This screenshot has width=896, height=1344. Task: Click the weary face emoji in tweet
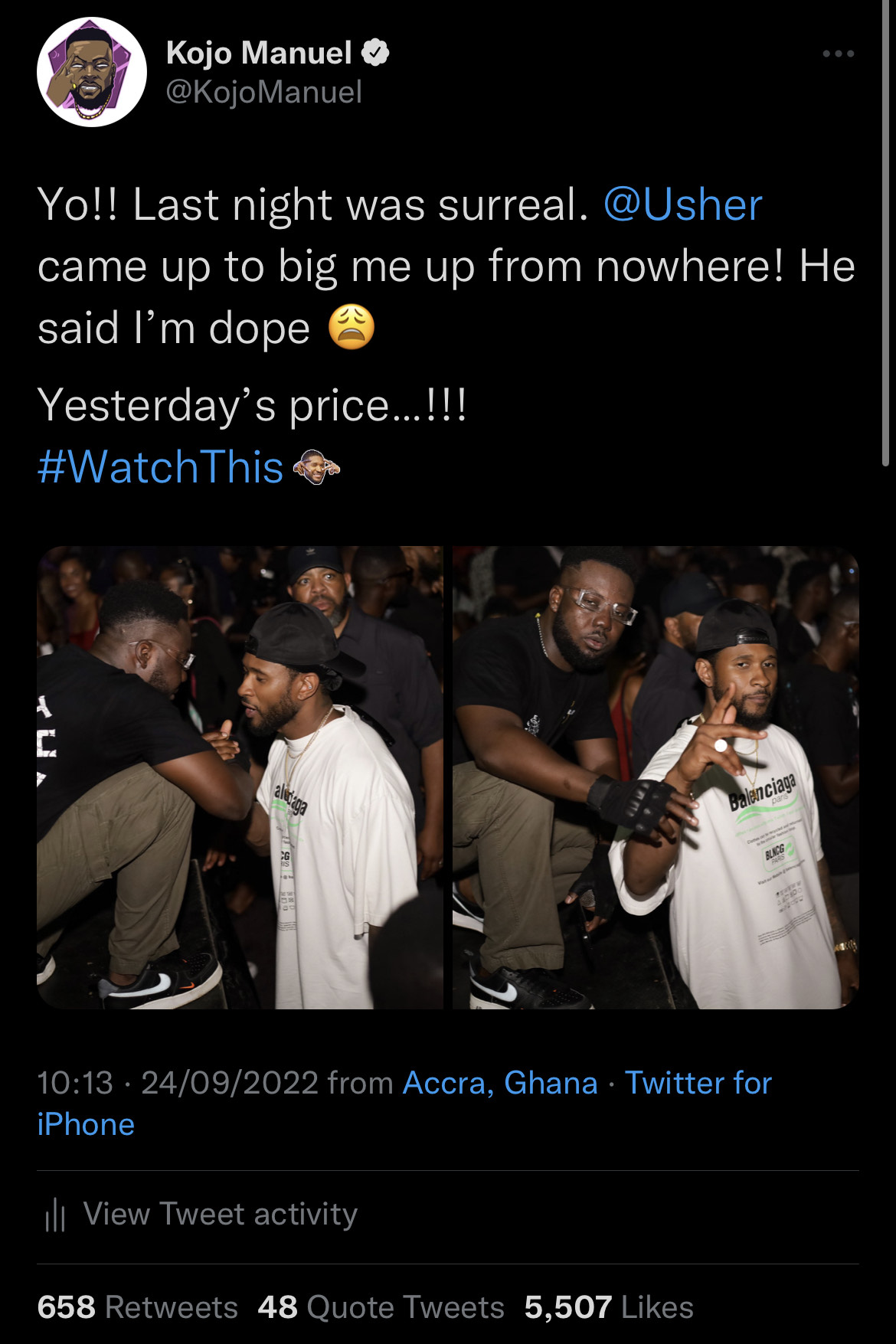pos(352,328)
